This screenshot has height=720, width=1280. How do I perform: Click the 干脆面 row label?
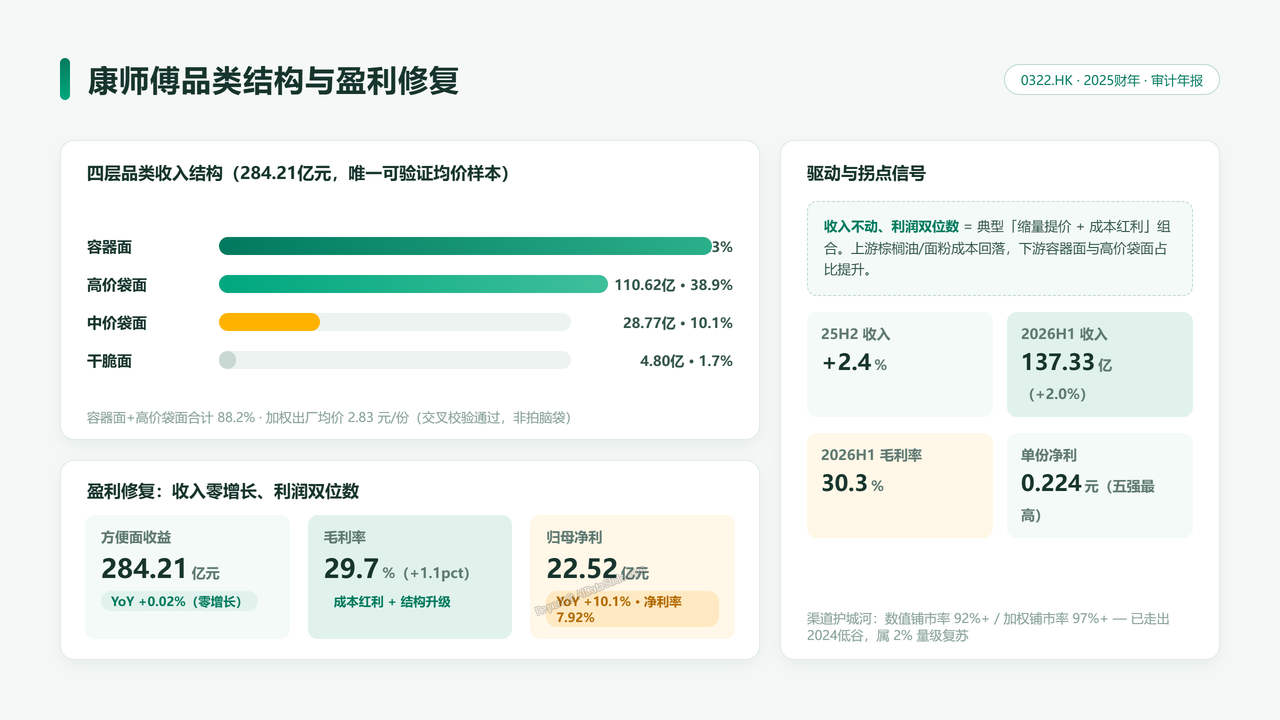[110, 361]
